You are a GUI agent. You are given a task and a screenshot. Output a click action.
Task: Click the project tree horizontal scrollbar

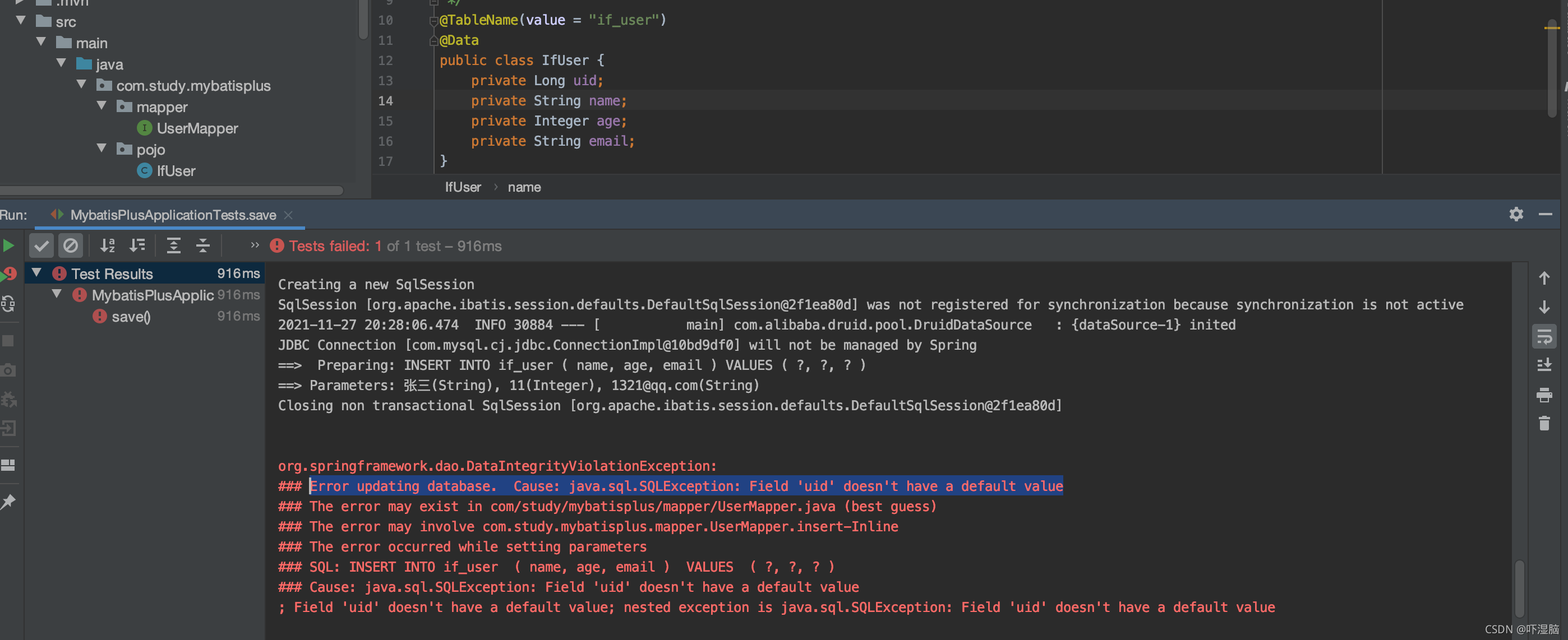coord(170,191)
